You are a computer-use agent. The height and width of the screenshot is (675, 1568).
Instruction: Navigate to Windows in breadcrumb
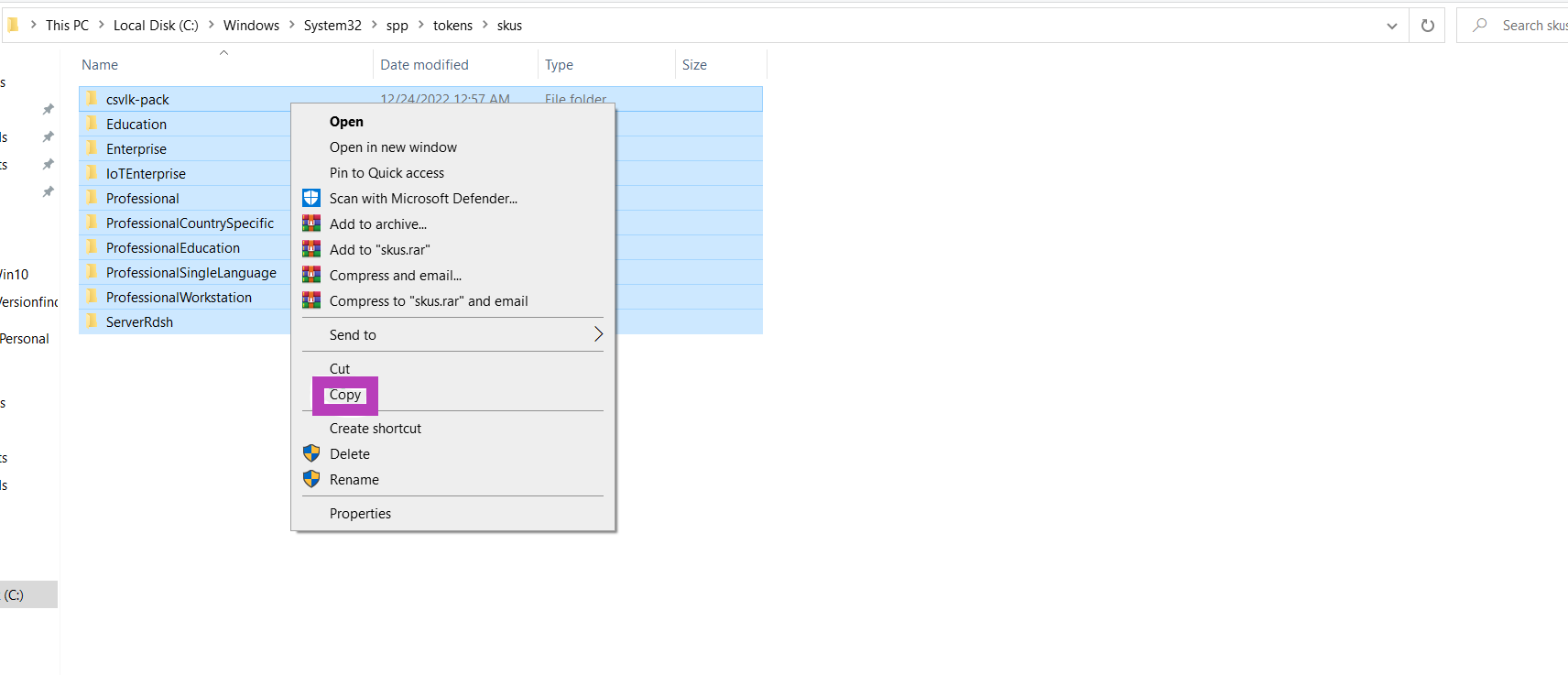coord(251,26)
